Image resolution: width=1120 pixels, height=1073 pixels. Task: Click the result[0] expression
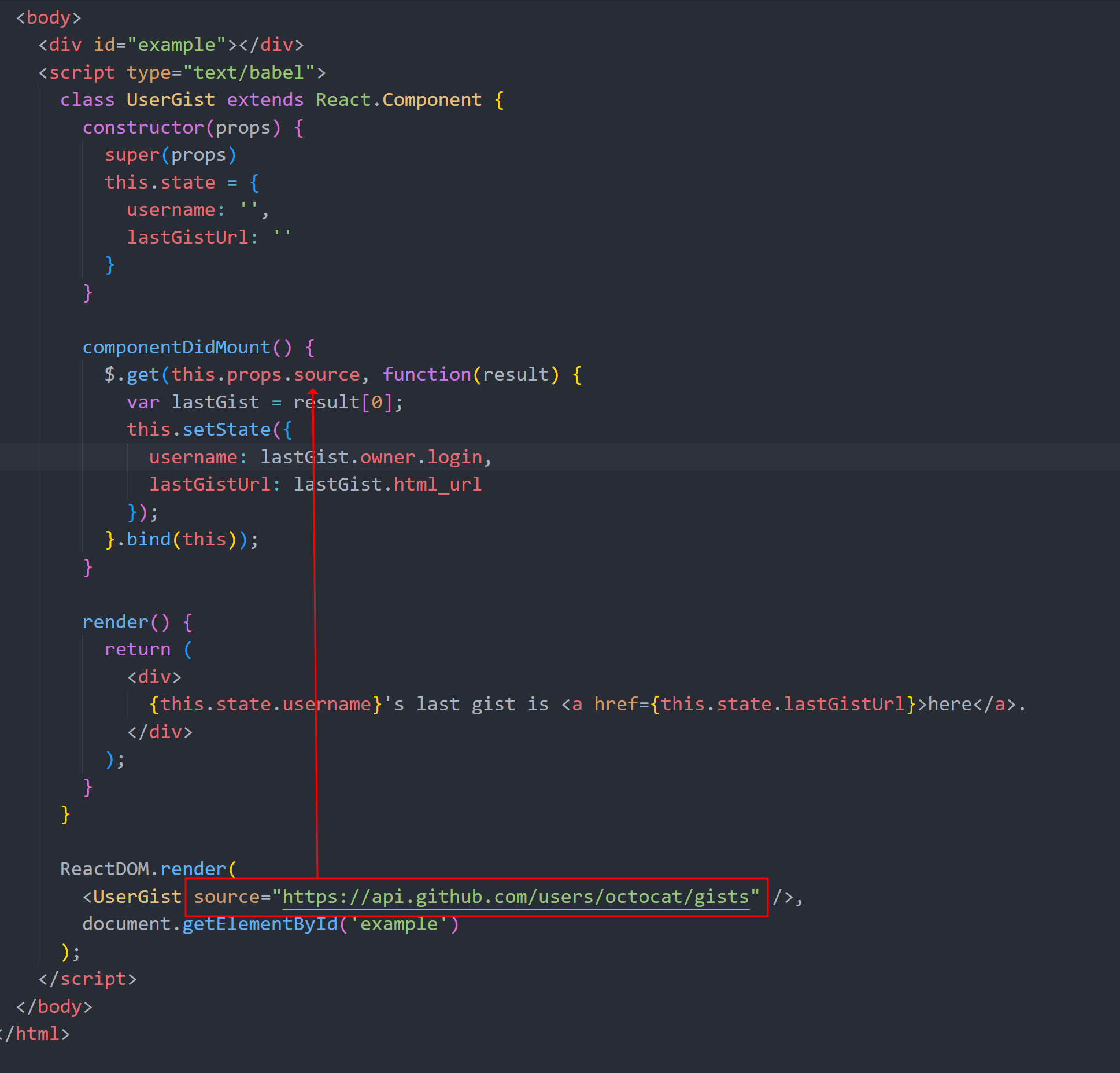(343, 402)
